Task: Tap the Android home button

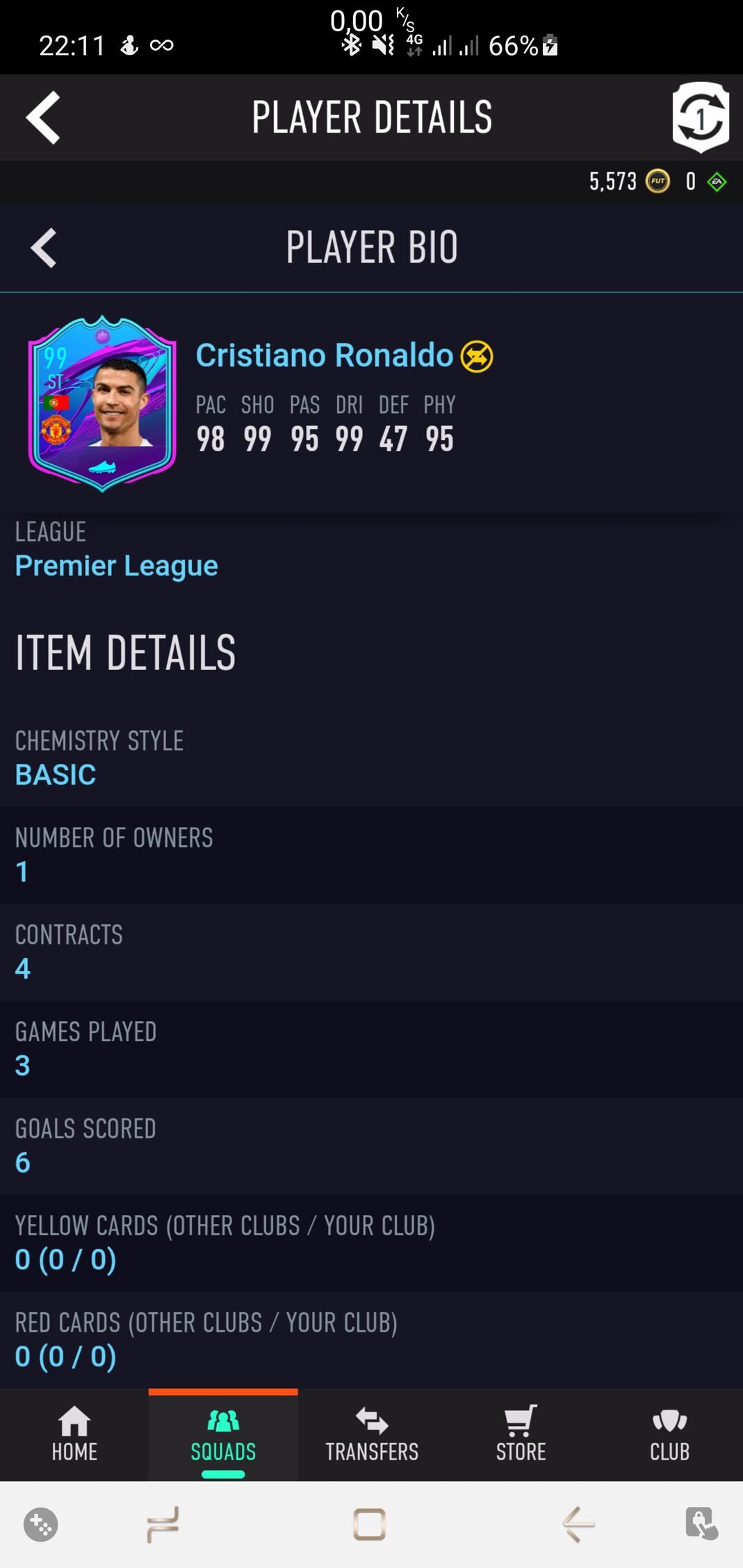Action: [369, 1525]
